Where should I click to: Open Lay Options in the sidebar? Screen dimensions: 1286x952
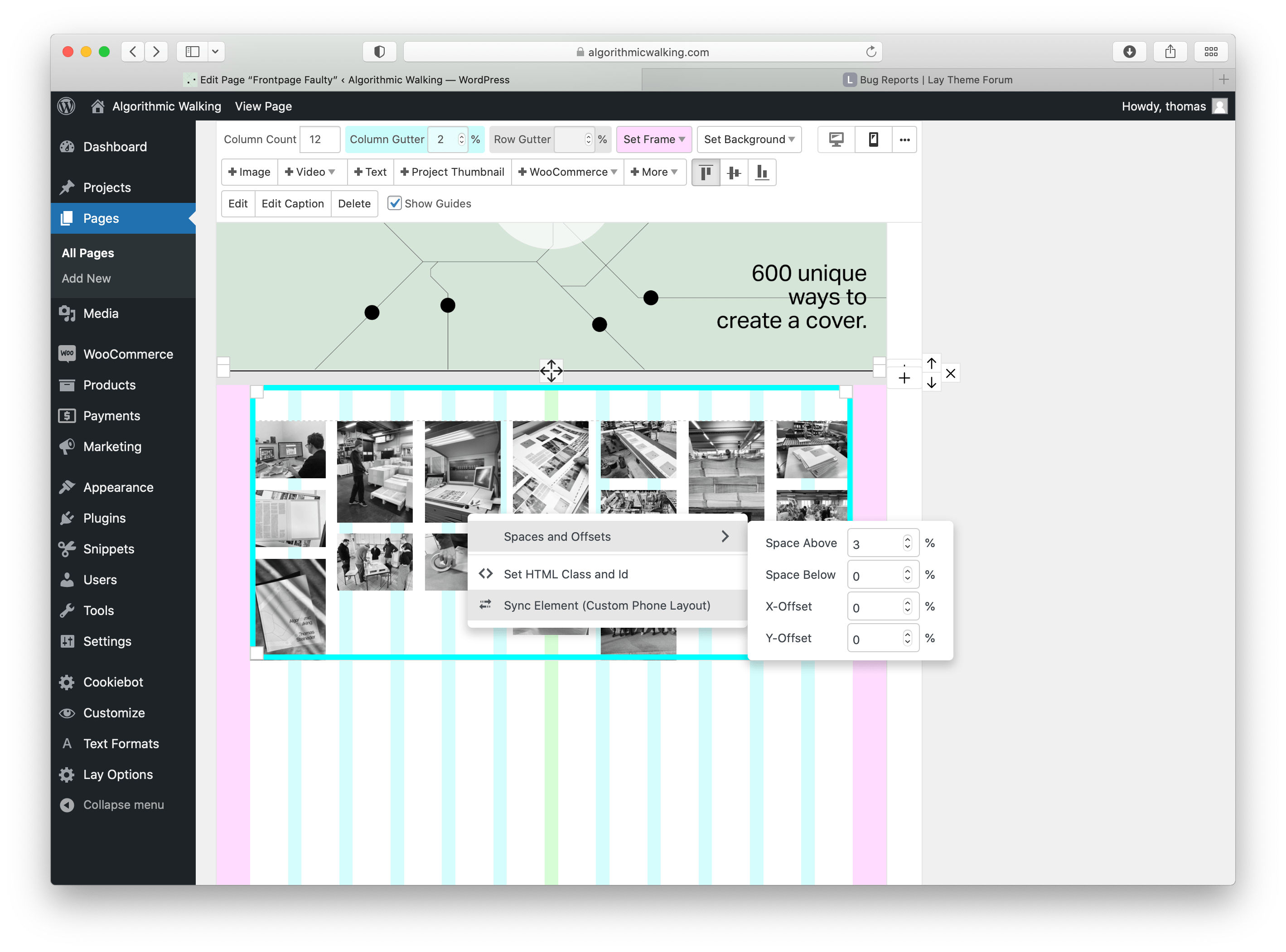coord(118,774)
